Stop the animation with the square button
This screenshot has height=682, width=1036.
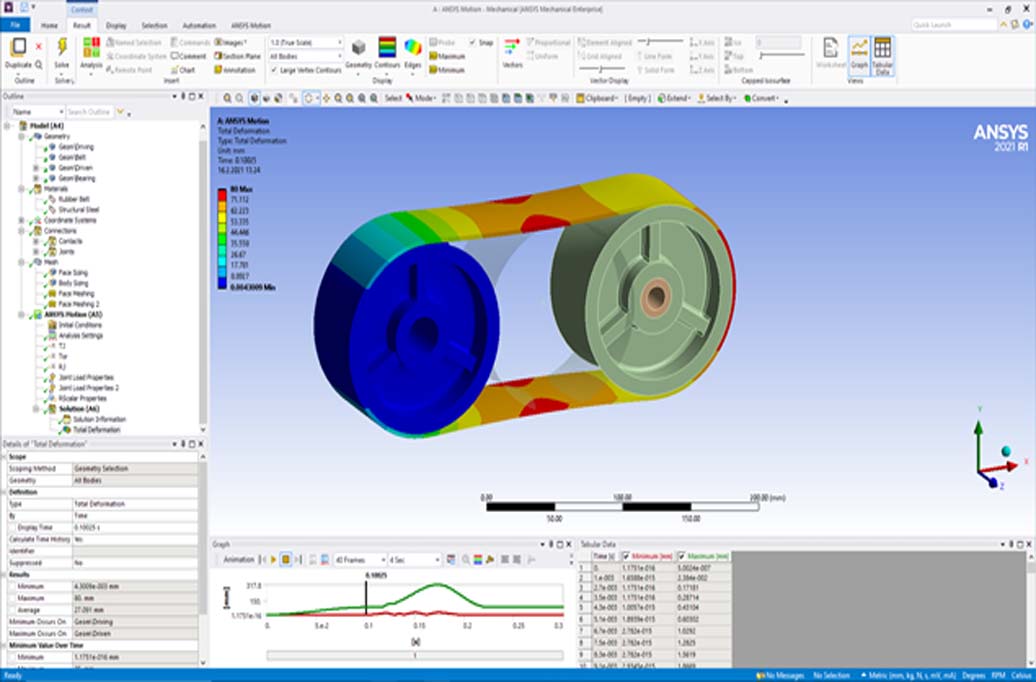pos(285,560)
